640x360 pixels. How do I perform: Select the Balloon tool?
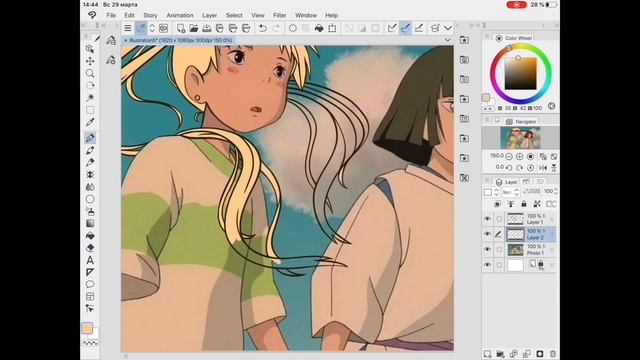(90, 284)
